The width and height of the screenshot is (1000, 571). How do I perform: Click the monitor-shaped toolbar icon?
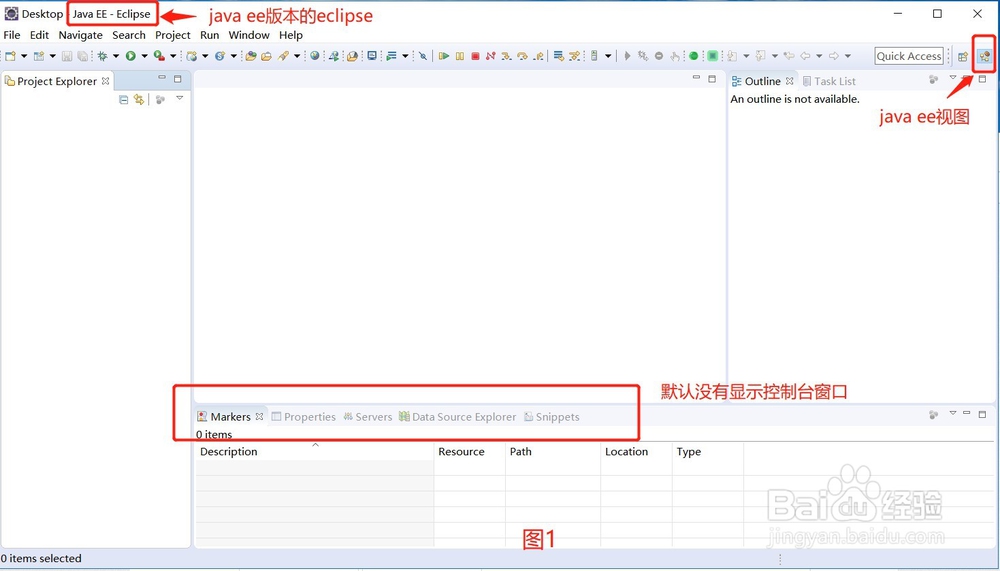372,56
